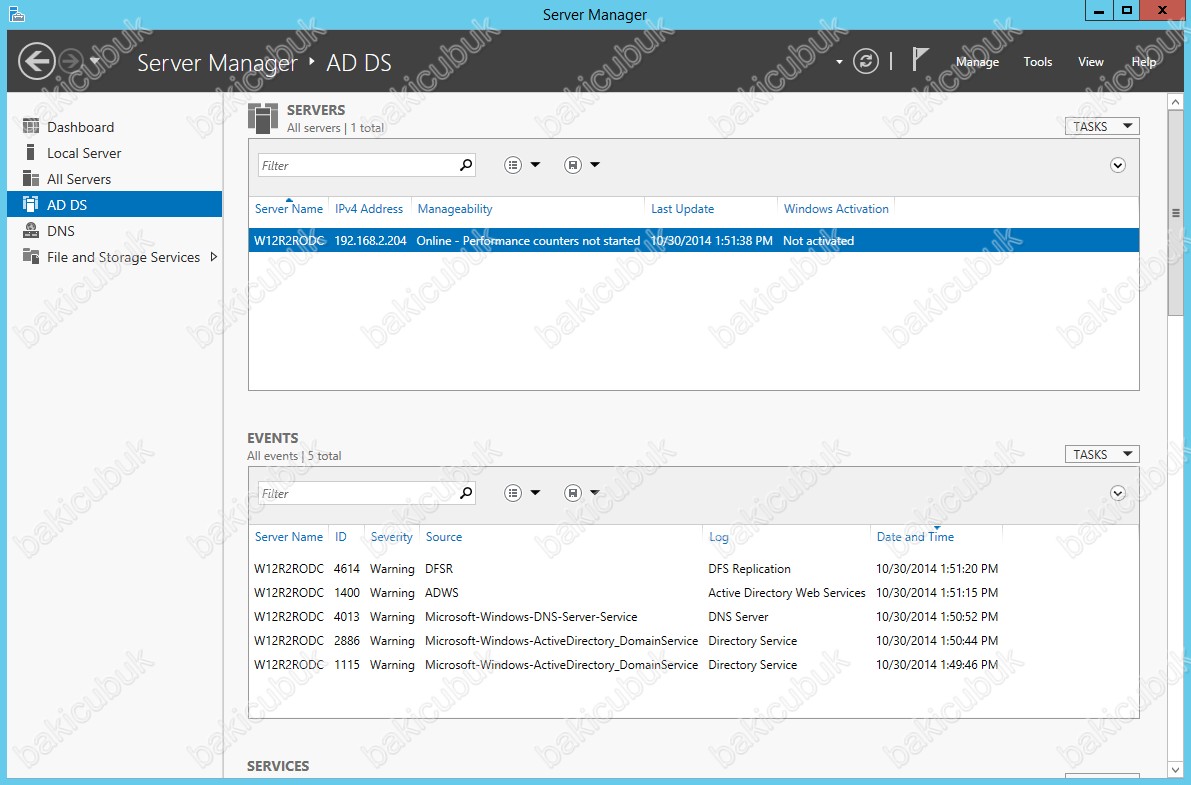Screen dimensions: 1191x785
Task: Select the ADWS warning event 1400
Action: (x=693, y=593)
